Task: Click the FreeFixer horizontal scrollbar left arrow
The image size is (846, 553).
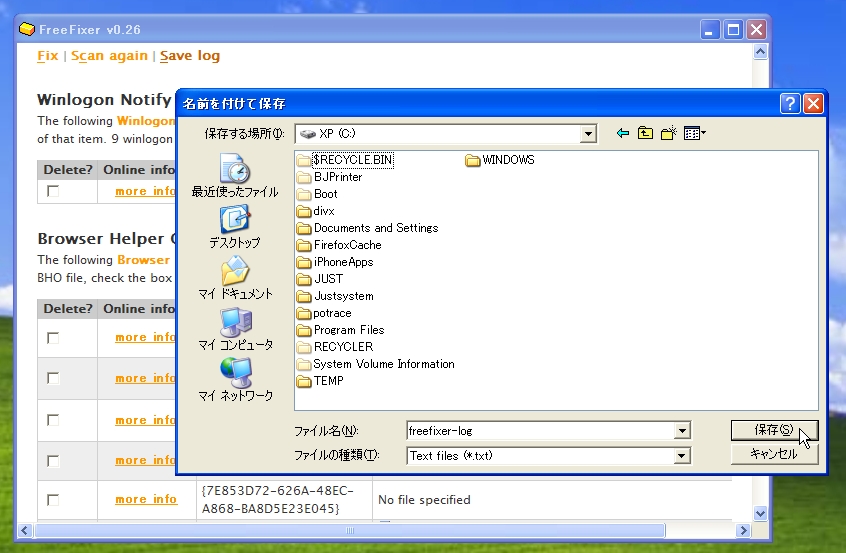Action: tap(24, 530)
